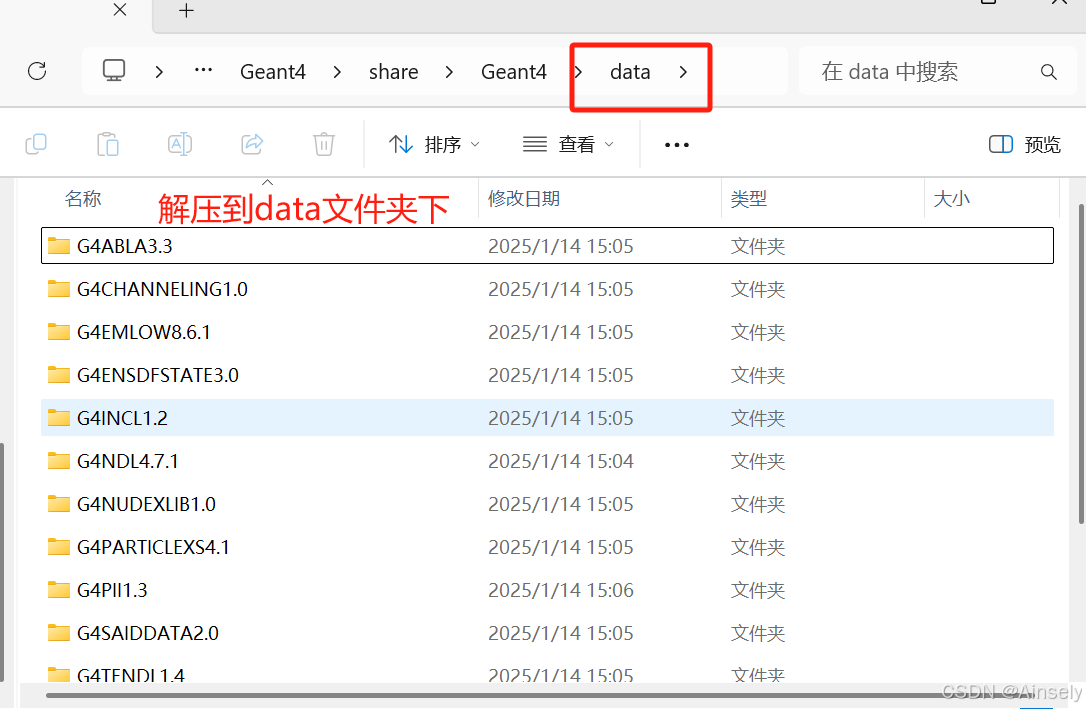Expand the chevron after share

tap(449, 72)
